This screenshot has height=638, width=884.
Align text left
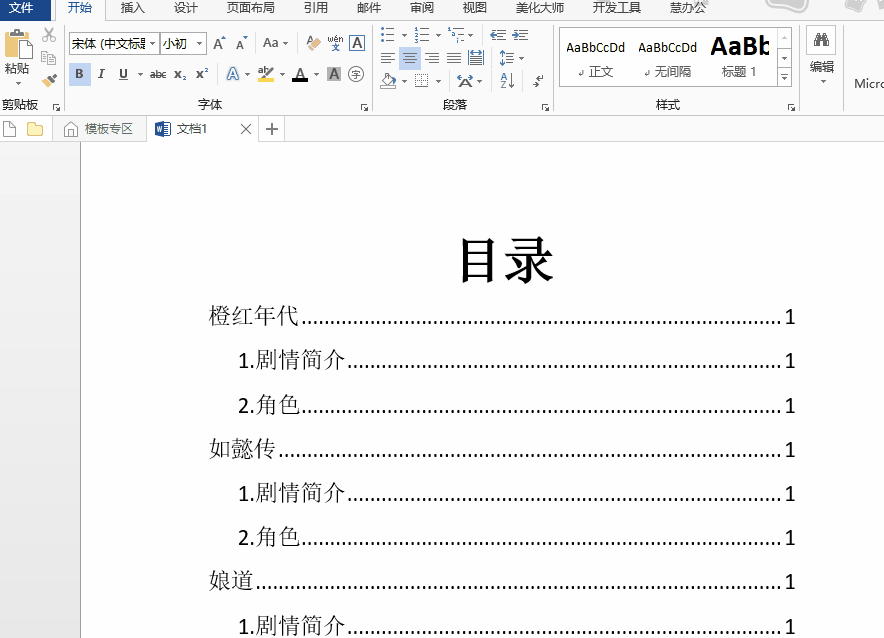387,57
